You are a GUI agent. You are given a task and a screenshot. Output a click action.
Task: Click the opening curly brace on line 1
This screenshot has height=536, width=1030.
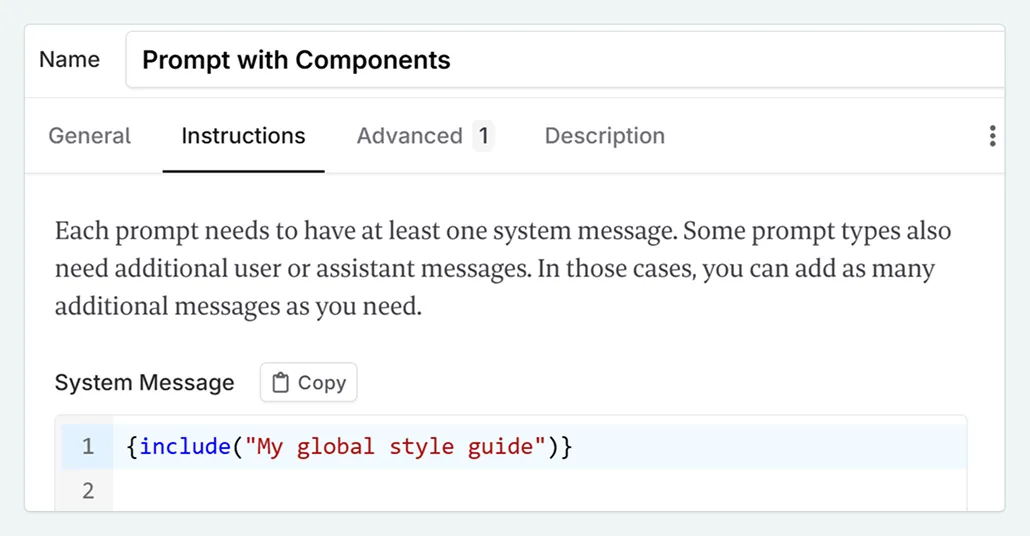133,447
